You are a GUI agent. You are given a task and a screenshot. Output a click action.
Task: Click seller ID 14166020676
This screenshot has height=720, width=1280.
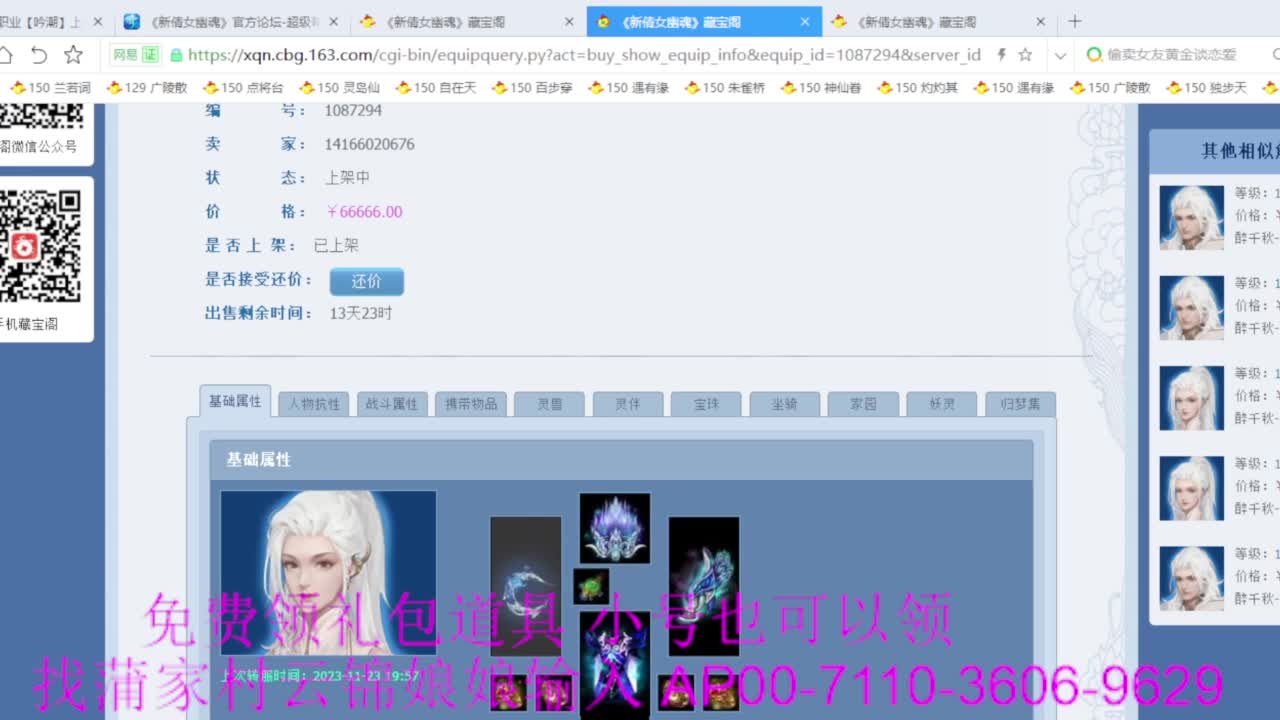pos(369,144)
